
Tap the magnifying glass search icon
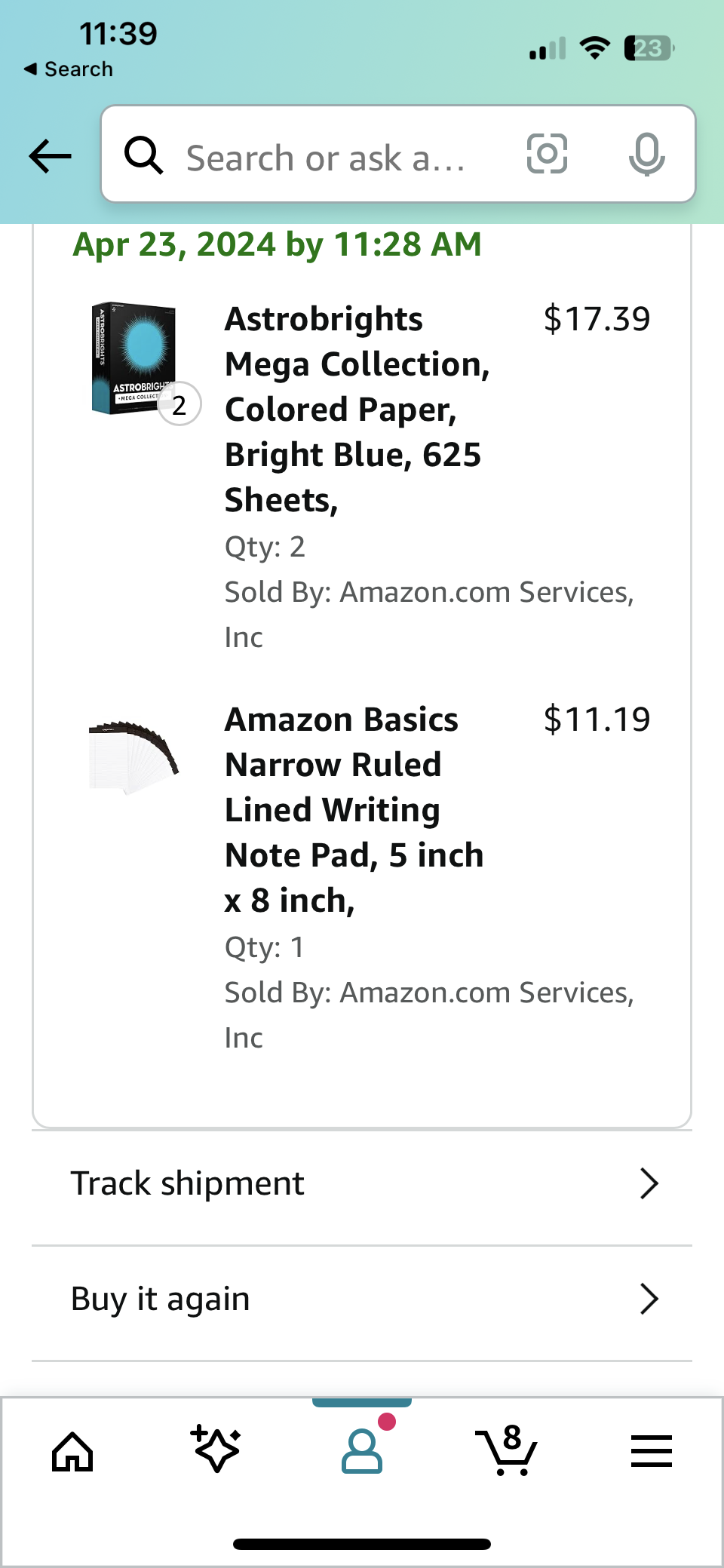[x=144, y=155]
